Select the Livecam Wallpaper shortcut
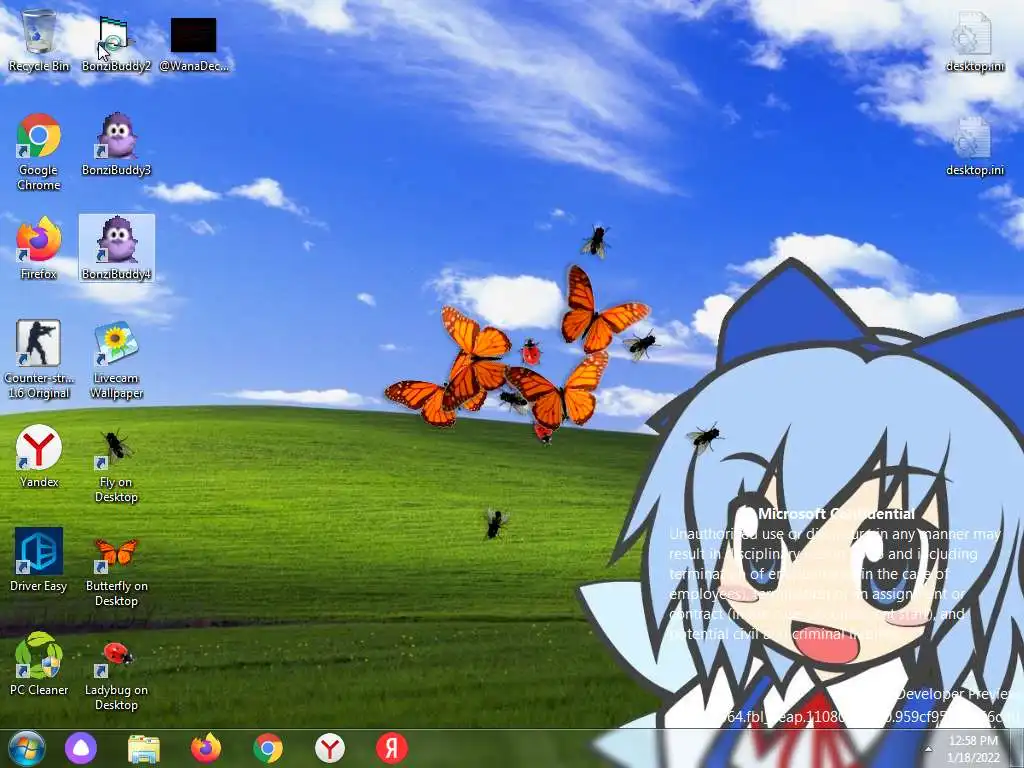This screenshot has height=768, width=1024. (116, 359)
